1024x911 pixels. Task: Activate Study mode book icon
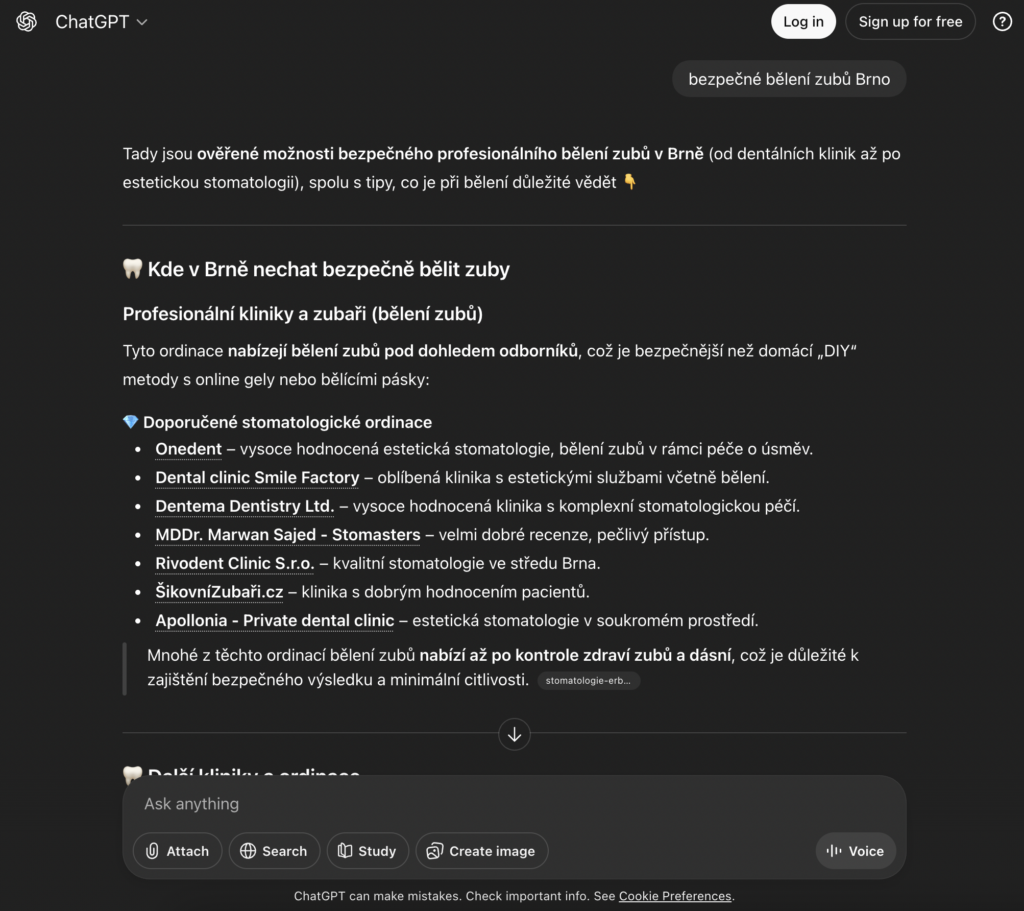(x=367, y=851)
